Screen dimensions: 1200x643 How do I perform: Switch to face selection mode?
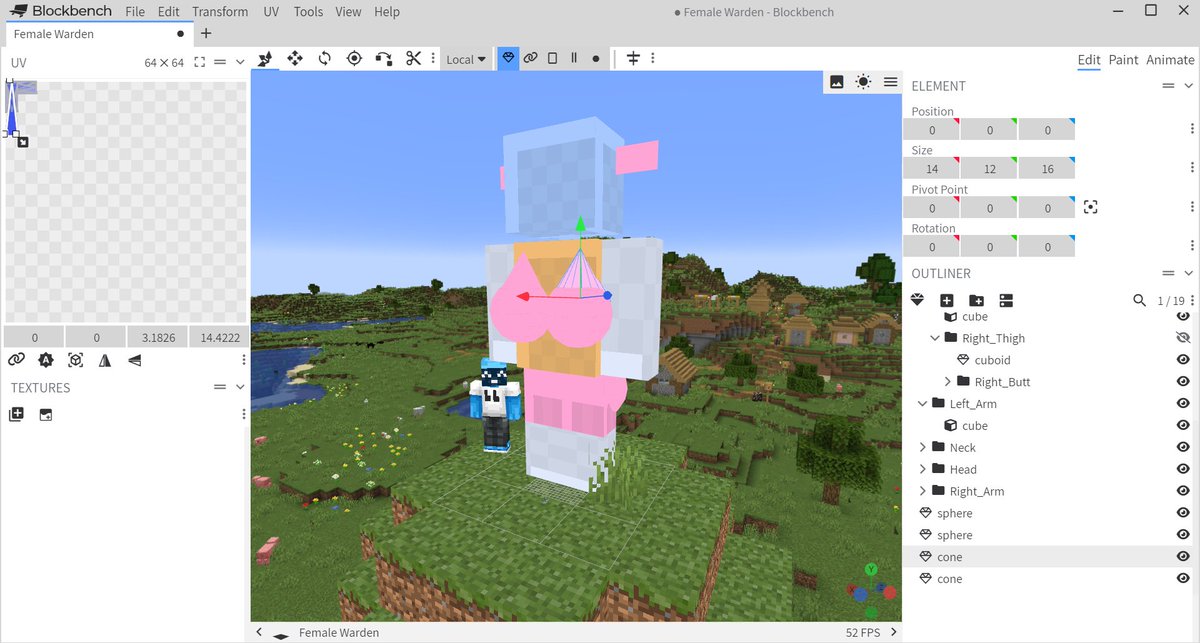click(x=553, y=59)
